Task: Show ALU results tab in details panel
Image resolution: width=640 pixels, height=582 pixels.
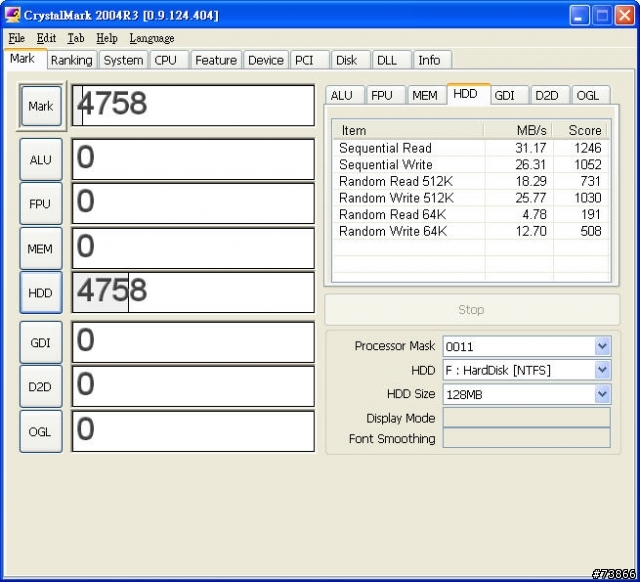Action: 345,96
